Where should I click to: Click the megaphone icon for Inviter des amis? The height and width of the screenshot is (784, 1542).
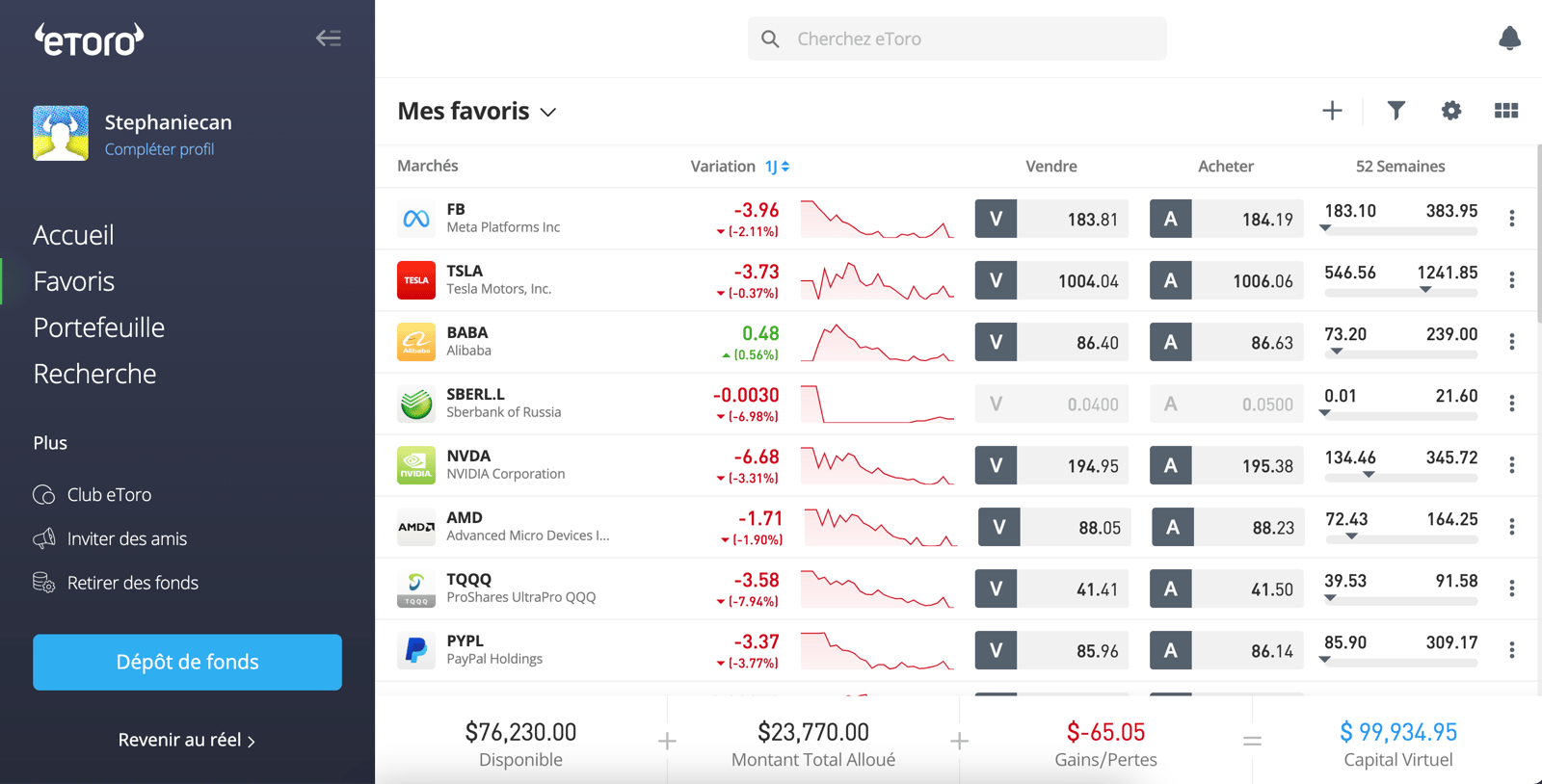pyautogui.click(x=44, y=539)
